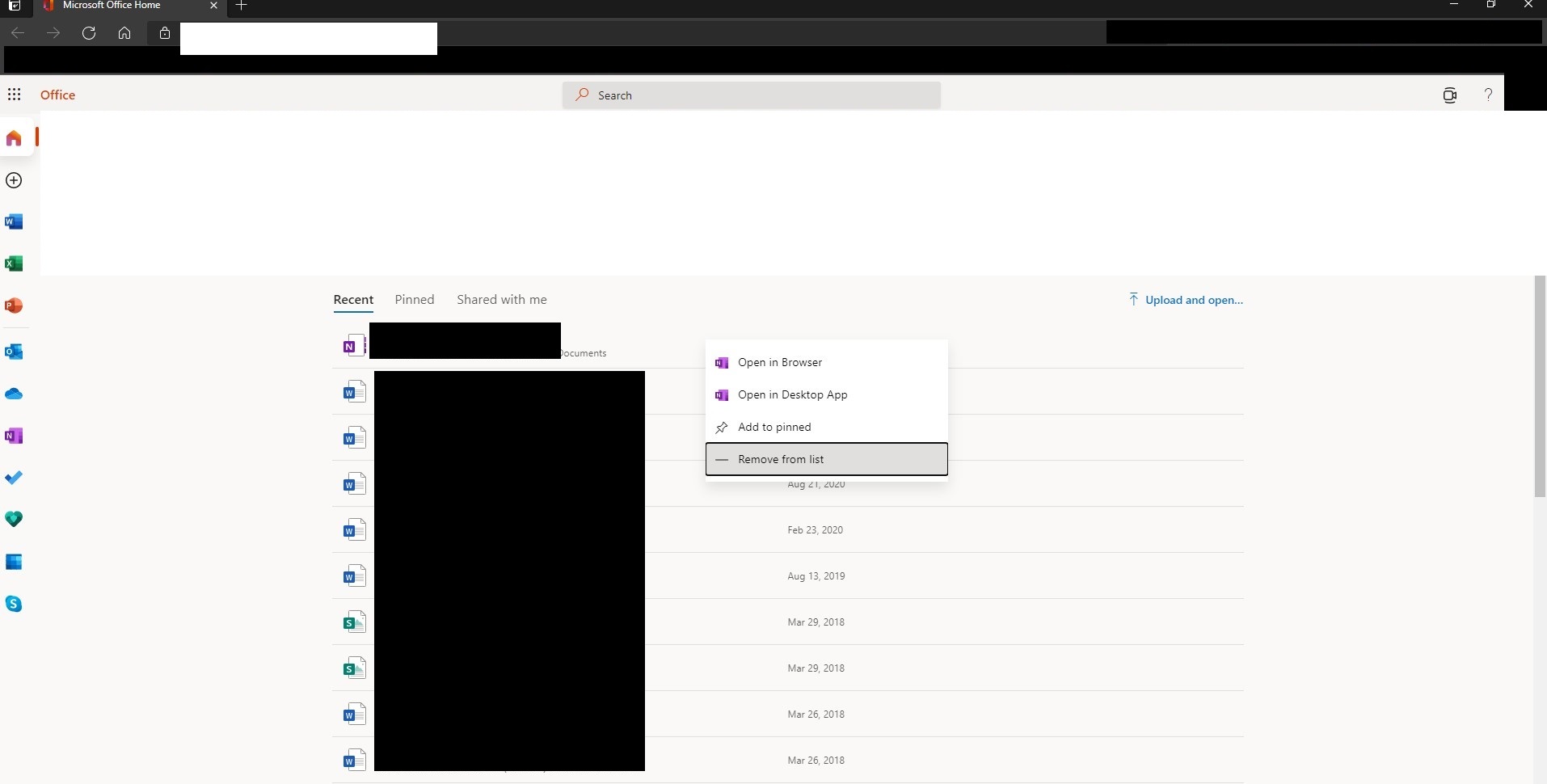
Task: Click the Create new plus icon
Action: [x=14, y=180]
